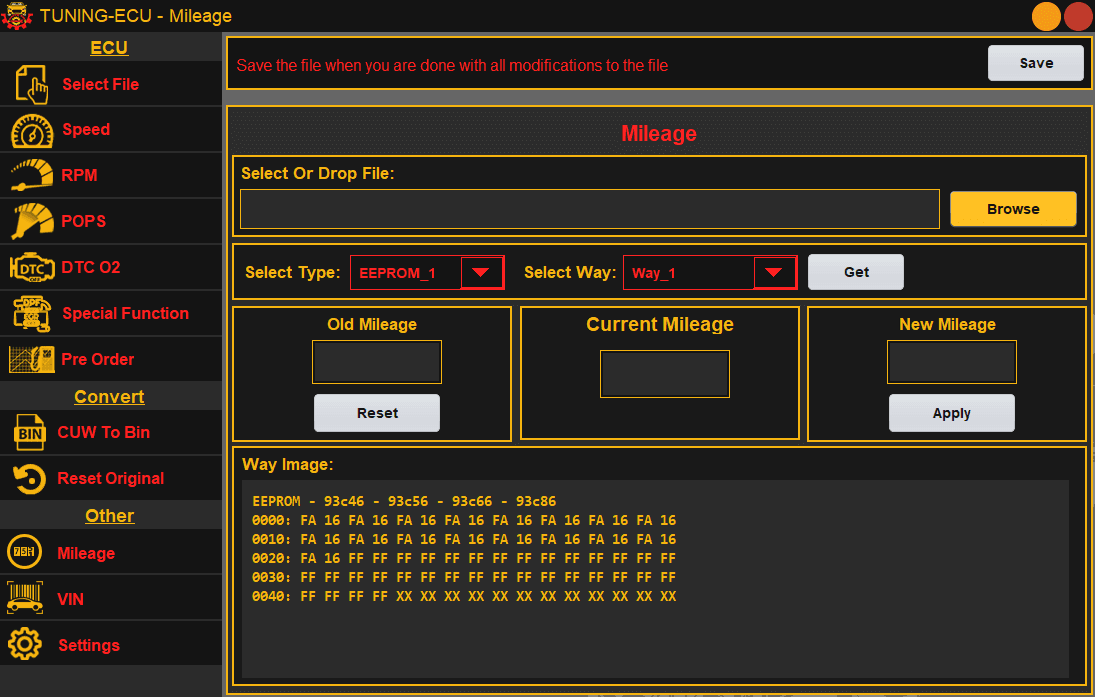
Task: Select the CUW To Bin converter
Action: (26, 432)
